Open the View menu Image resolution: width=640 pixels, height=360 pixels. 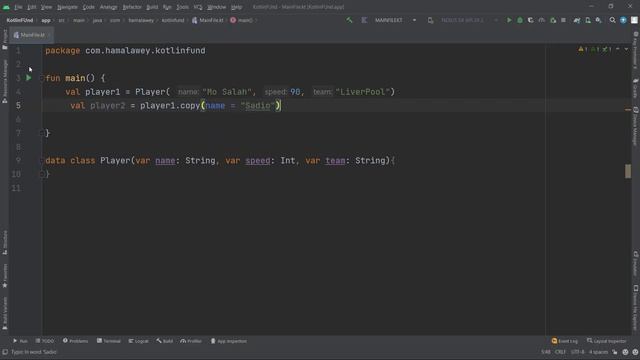tap(46, 7)
